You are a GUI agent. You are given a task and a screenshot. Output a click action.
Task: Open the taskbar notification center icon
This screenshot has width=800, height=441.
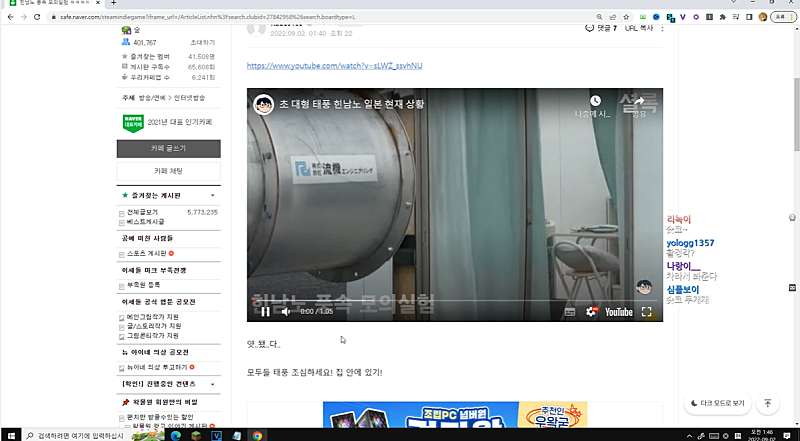[787, 435]
